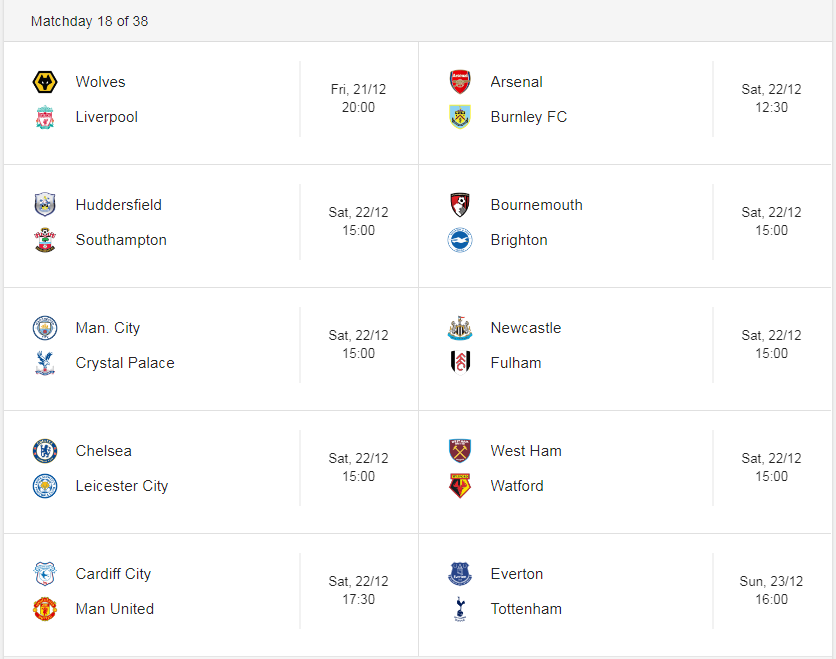Open the Crystal Palace team link
The width and height of the screenshot is (836, 659).
[125, 363]
